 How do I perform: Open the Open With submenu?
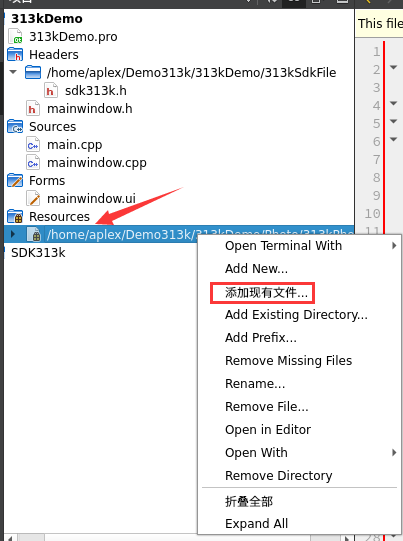(x=299, y=453)
